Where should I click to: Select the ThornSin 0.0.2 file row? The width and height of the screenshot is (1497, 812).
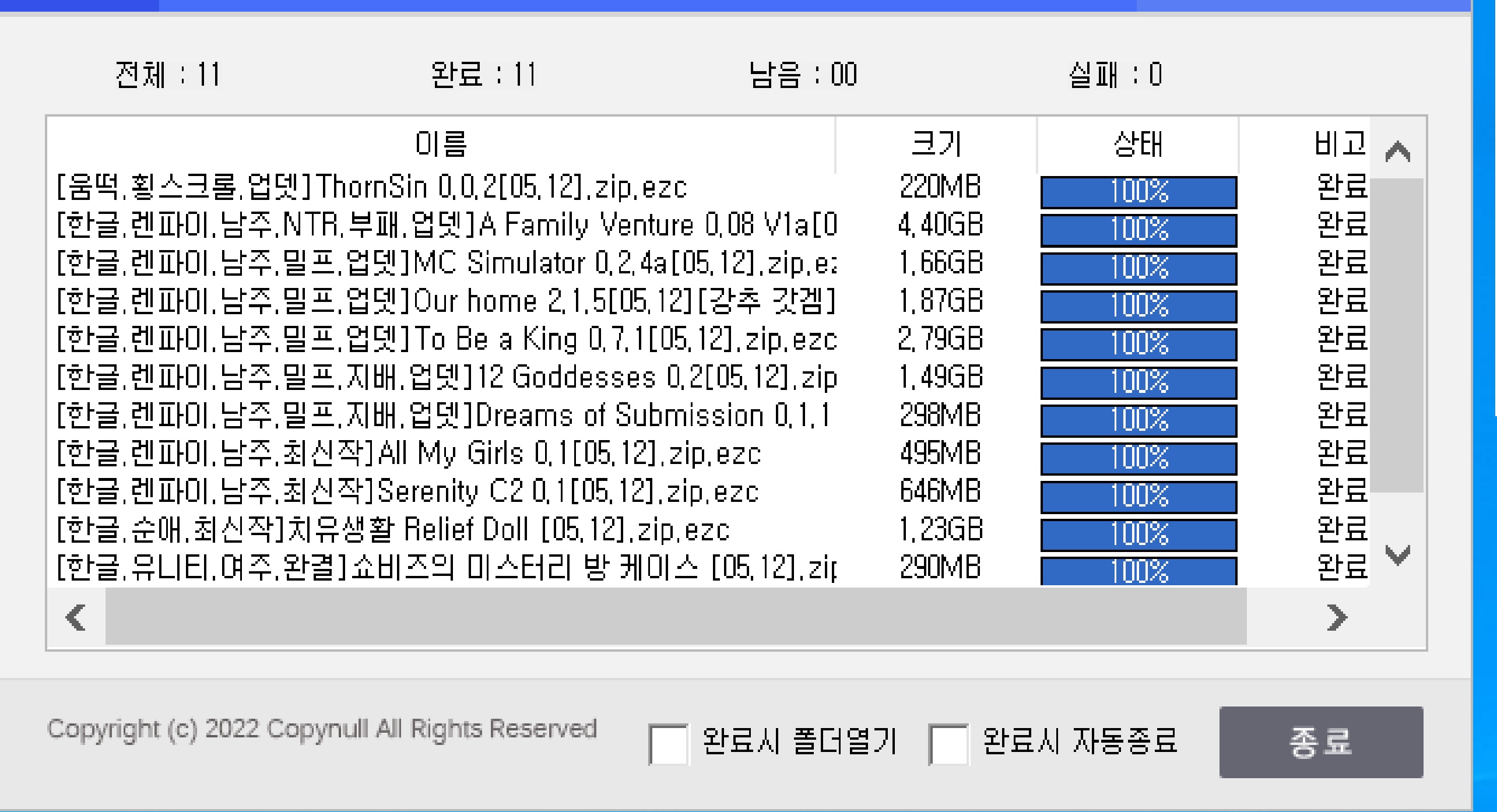372,188
